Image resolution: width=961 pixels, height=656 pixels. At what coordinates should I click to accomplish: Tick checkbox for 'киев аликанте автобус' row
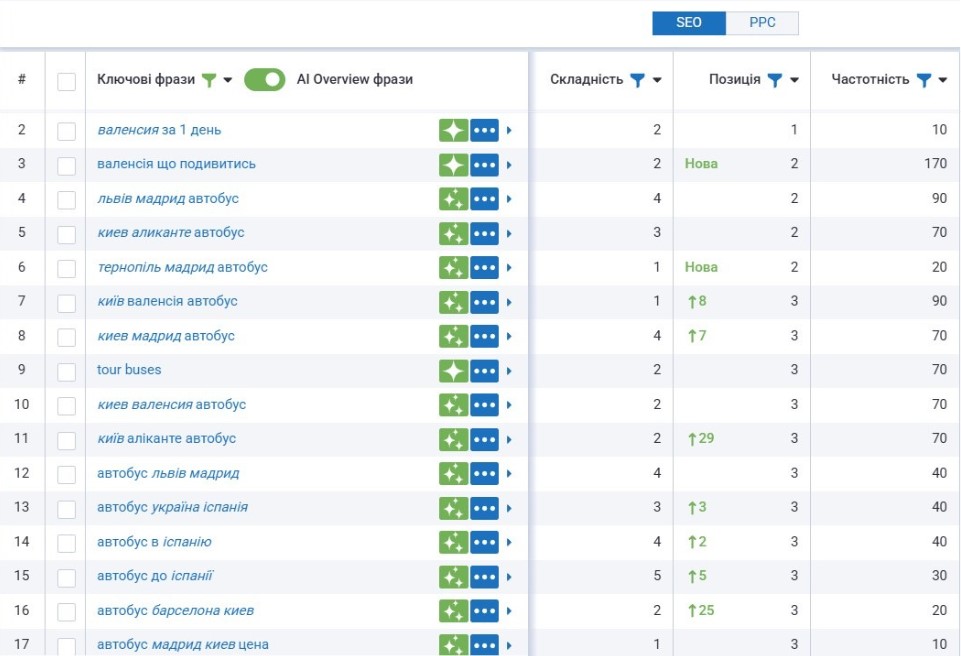pyautogui.click(x=66, y=233)
